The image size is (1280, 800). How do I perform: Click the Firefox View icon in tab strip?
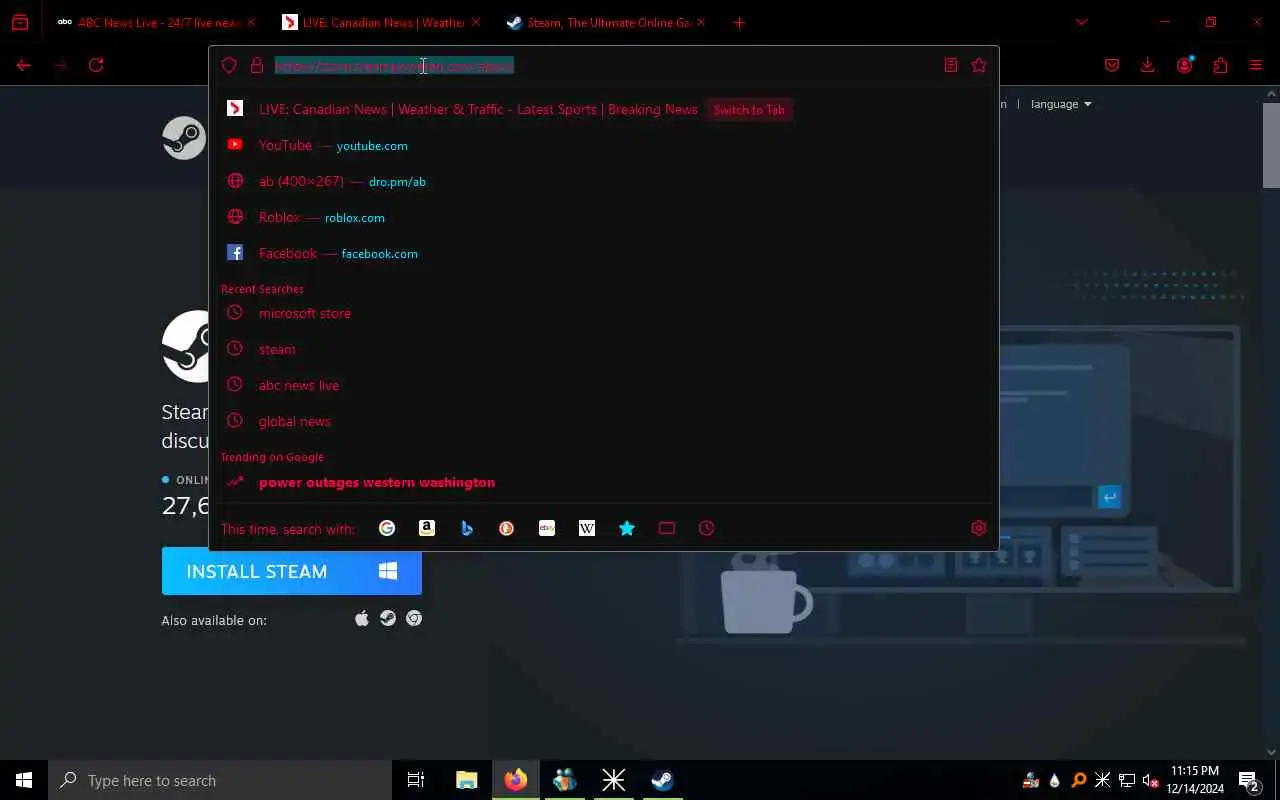tap(20, 22)
